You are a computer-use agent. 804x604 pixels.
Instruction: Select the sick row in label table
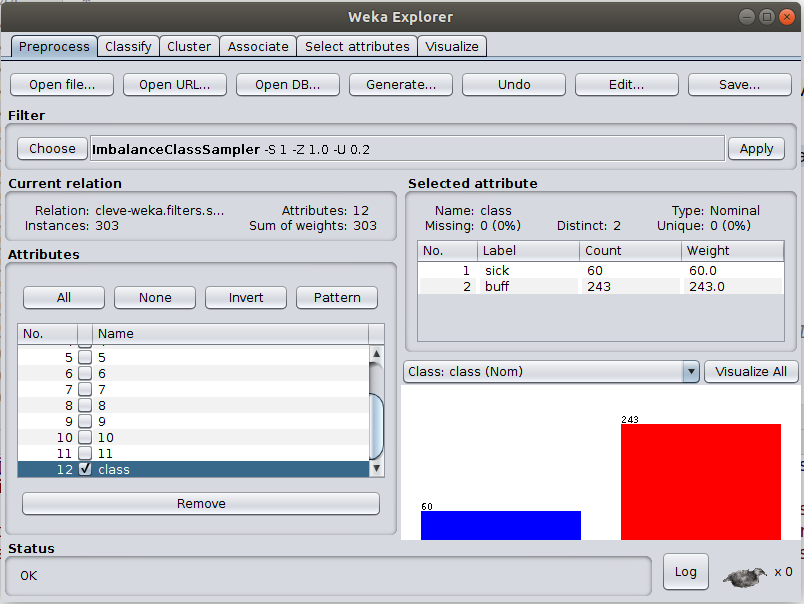click(x=601, y=270)
